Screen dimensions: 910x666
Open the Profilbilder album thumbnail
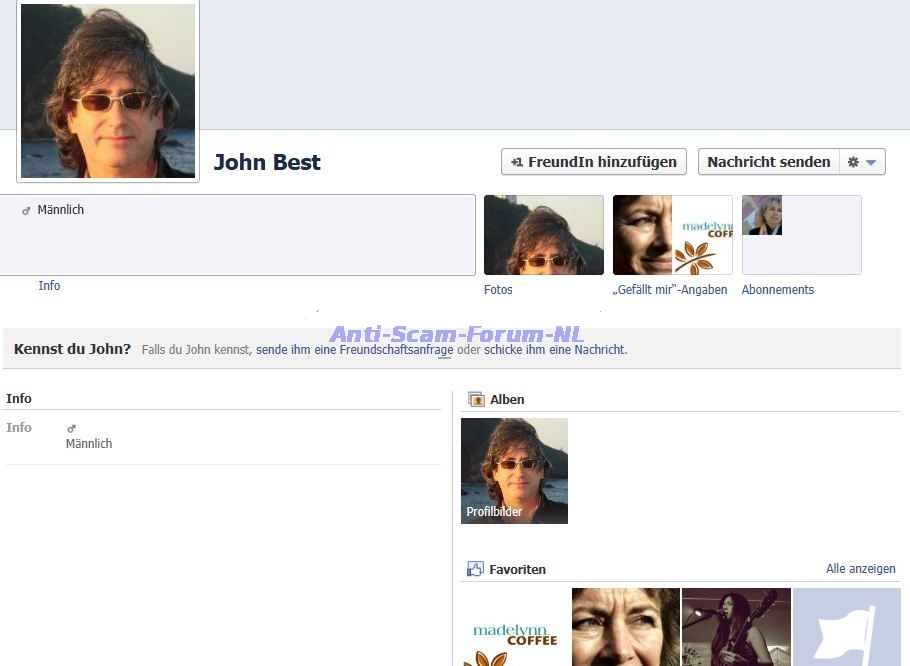514,470
